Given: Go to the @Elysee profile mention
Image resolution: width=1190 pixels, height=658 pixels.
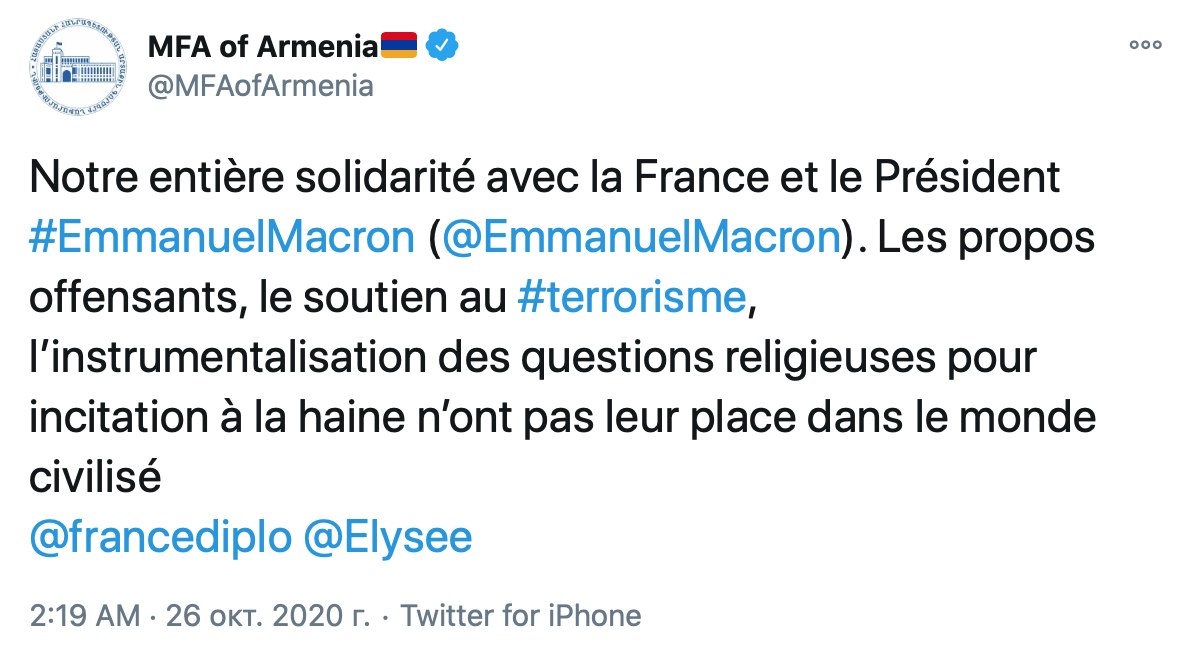Looking at the screenshot, I should [x=387, y=538].
